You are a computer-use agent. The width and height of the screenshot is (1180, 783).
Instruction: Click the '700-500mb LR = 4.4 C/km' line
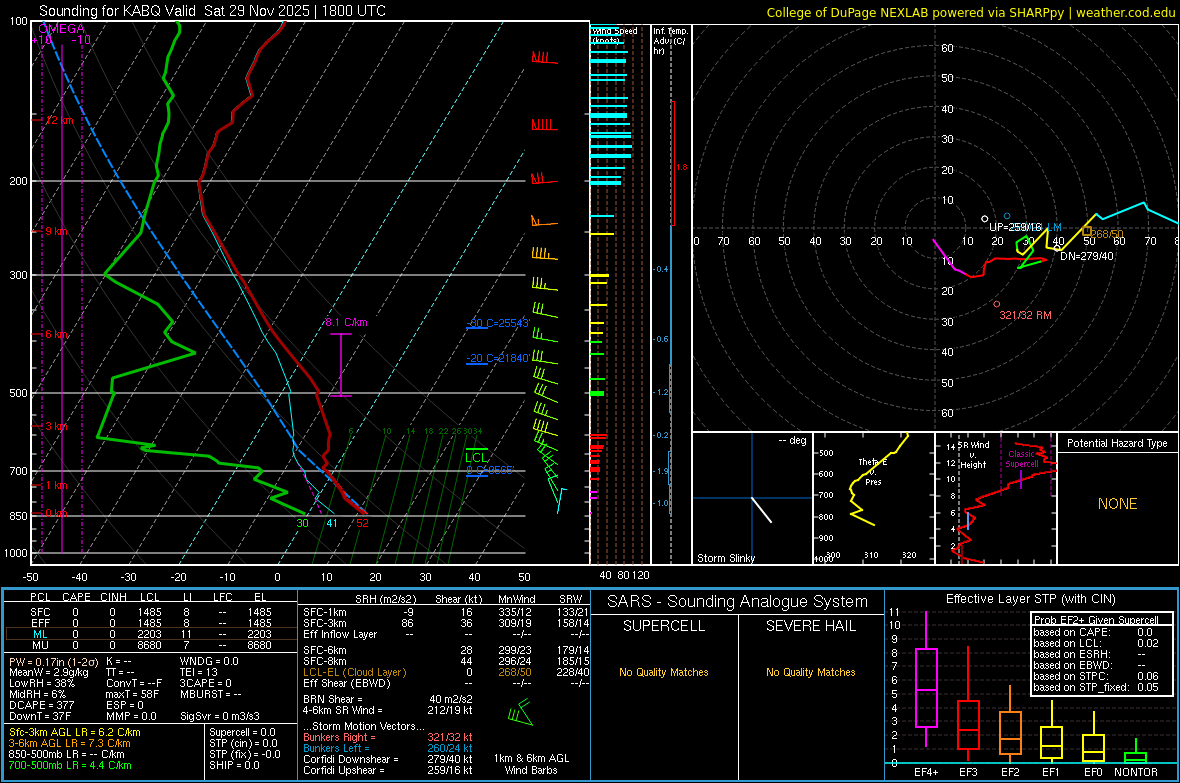pyautogui.click(x=70, y=765)
